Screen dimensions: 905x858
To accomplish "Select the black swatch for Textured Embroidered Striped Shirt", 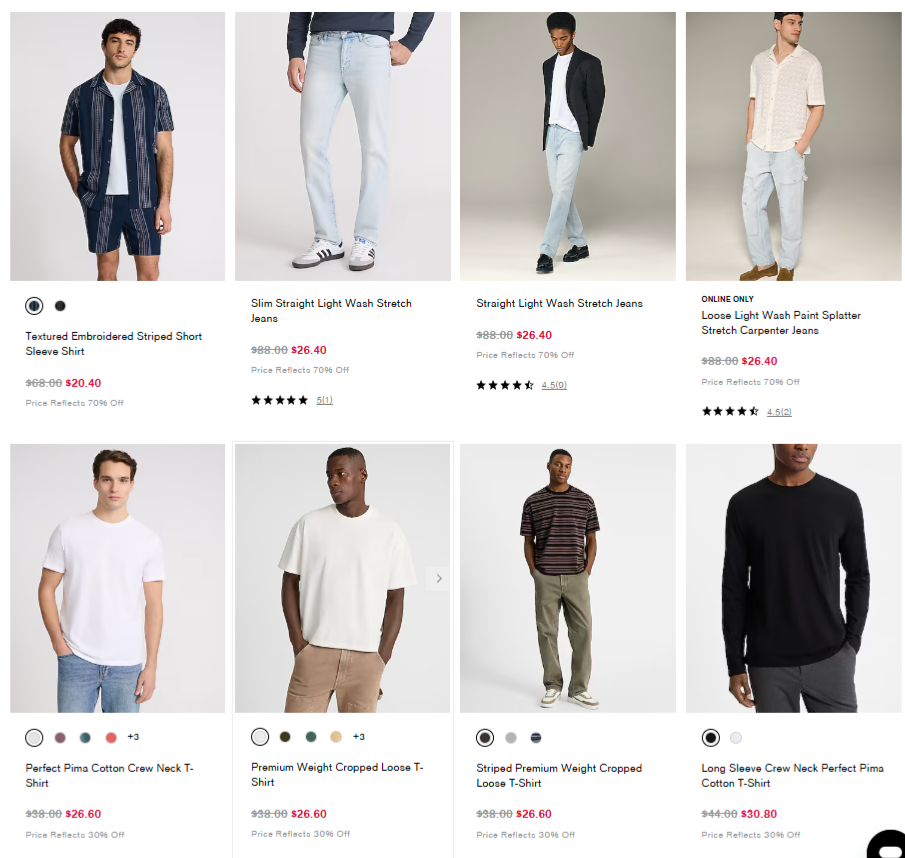I will click(60, 305).
